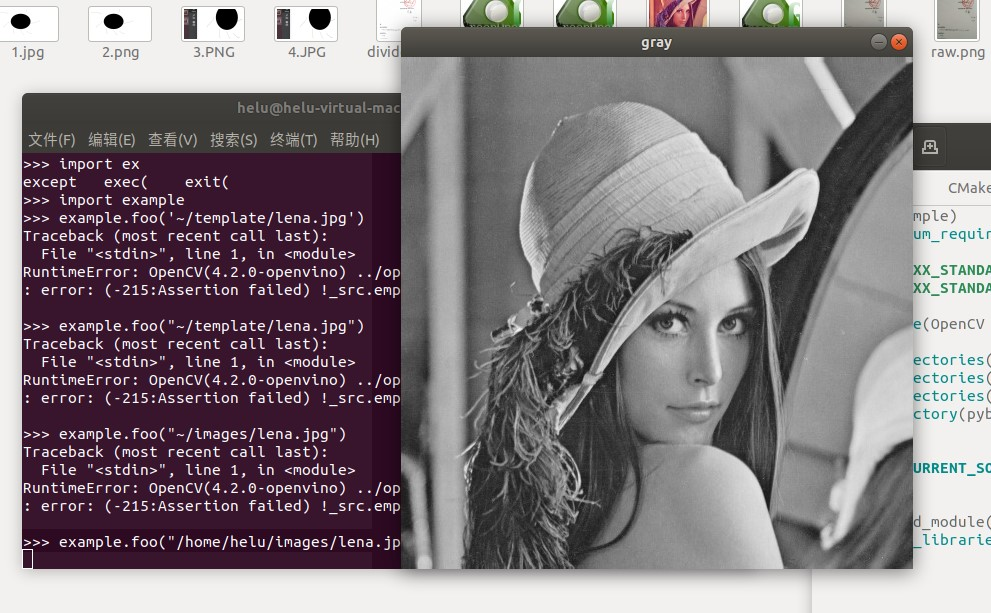The image size is (991, 613).
Task: Select the 3.PNG file thumbnail
Action: click(x=213, y=23)
